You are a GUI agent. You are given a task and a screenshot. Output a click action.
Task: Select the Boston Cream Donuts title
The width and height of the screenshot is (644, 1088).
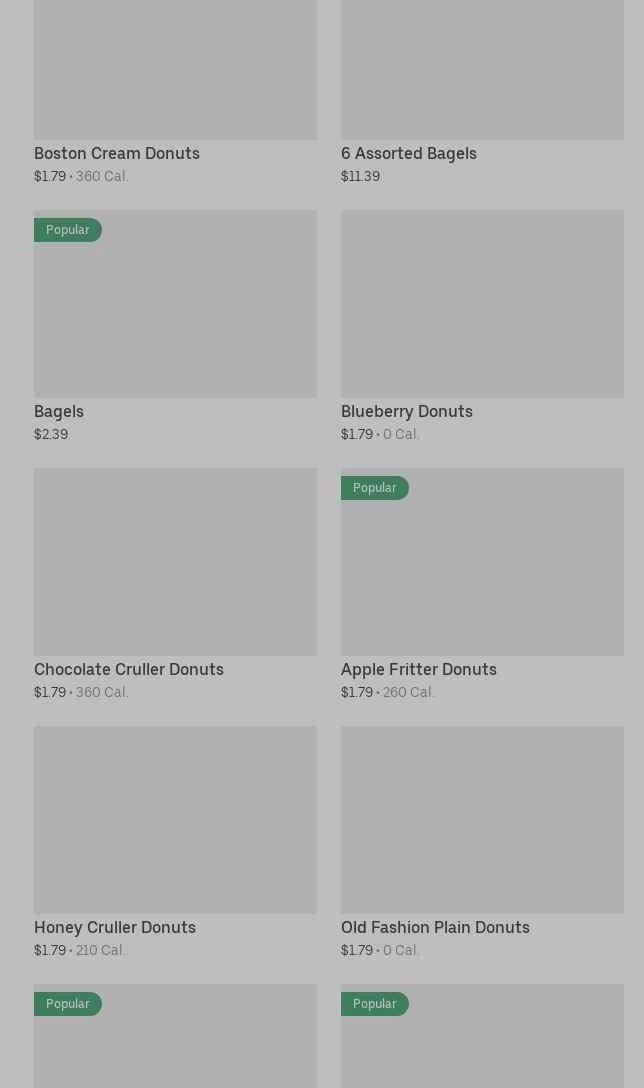pos(117,153)
